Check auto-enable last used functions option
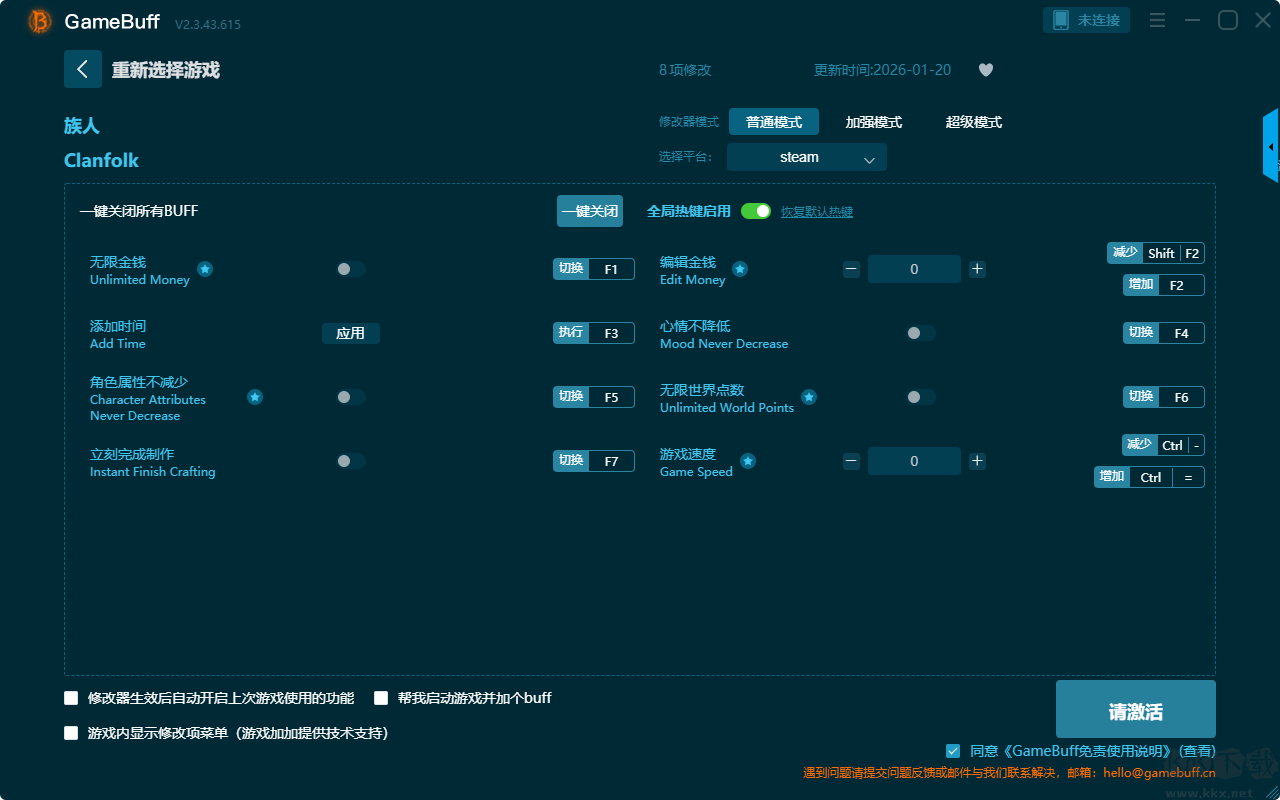 tap(71, 698)
